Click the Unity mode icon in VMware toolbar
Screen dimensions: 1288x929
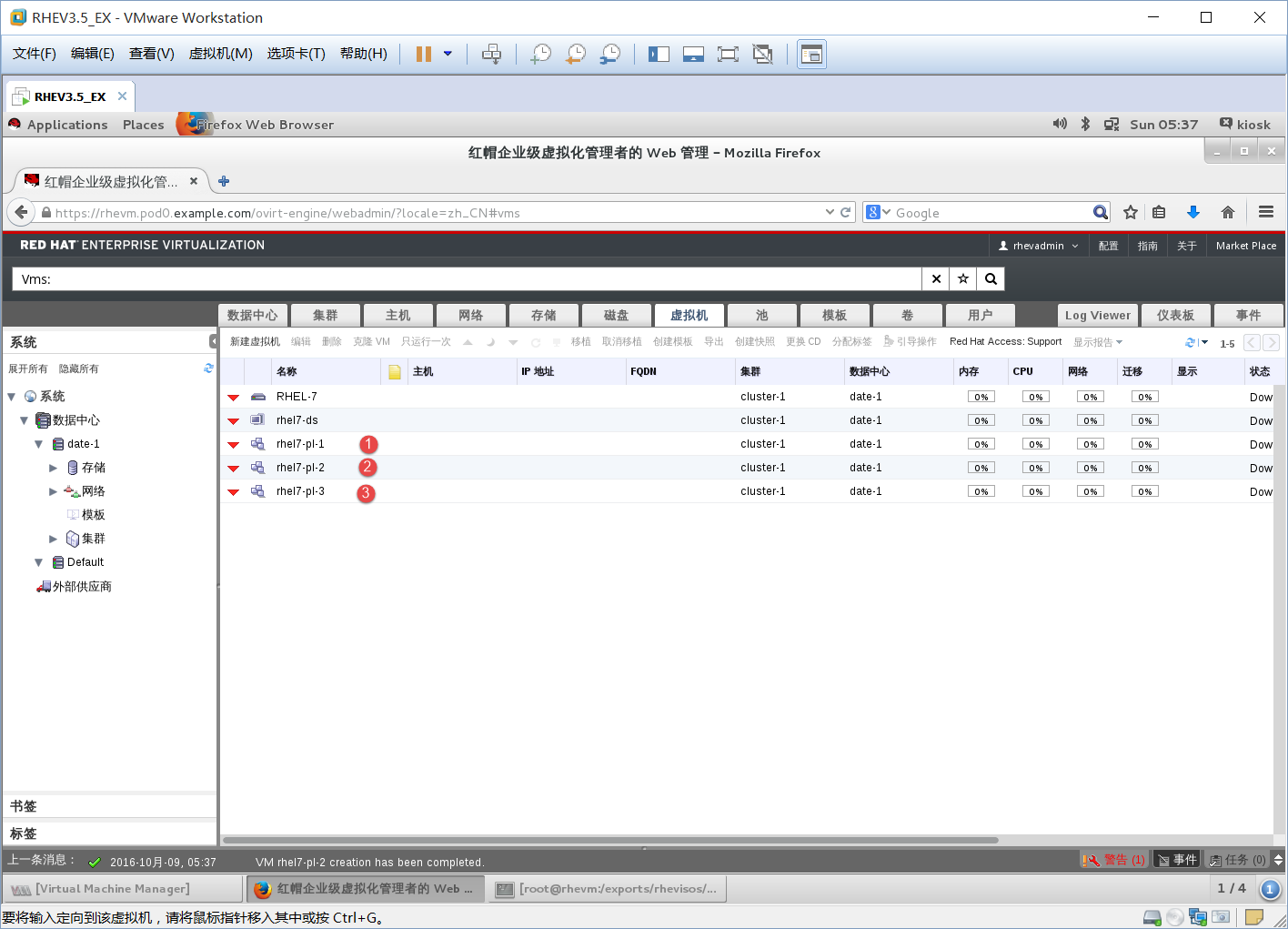pos(762,54)
